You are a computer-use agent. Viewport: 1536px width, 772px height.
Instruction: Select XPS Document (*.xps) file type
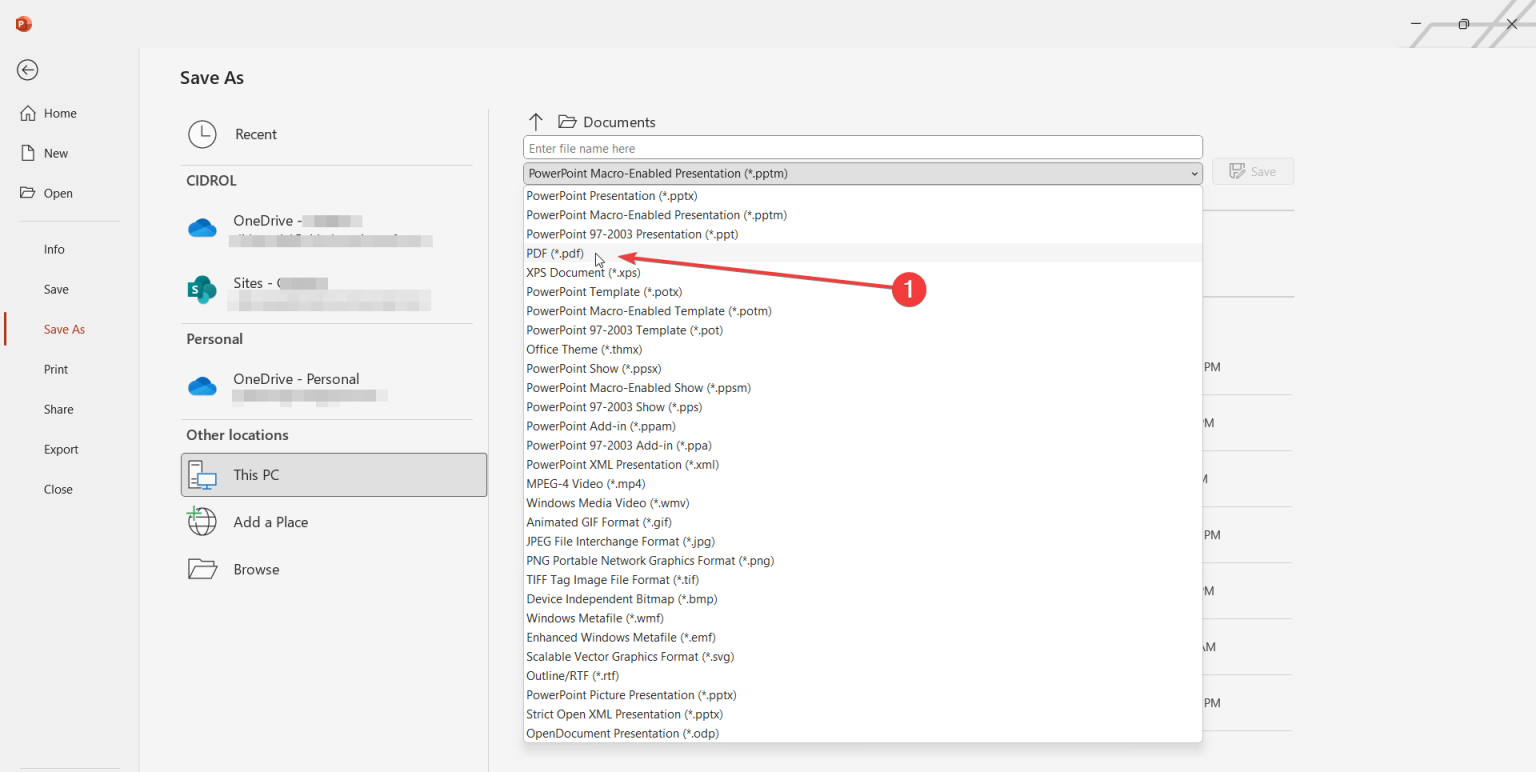tap(862, 272)
